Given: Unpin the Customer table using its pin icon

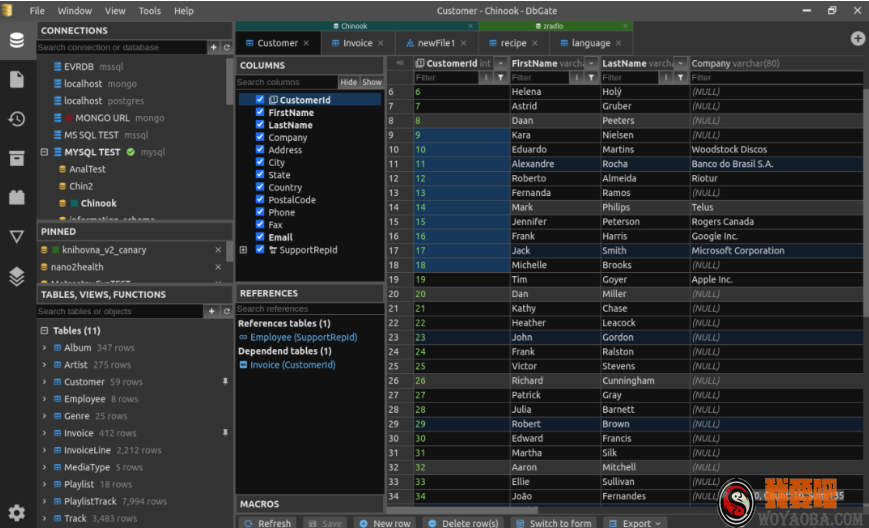Looking at the screenshot, I should 225,382.
